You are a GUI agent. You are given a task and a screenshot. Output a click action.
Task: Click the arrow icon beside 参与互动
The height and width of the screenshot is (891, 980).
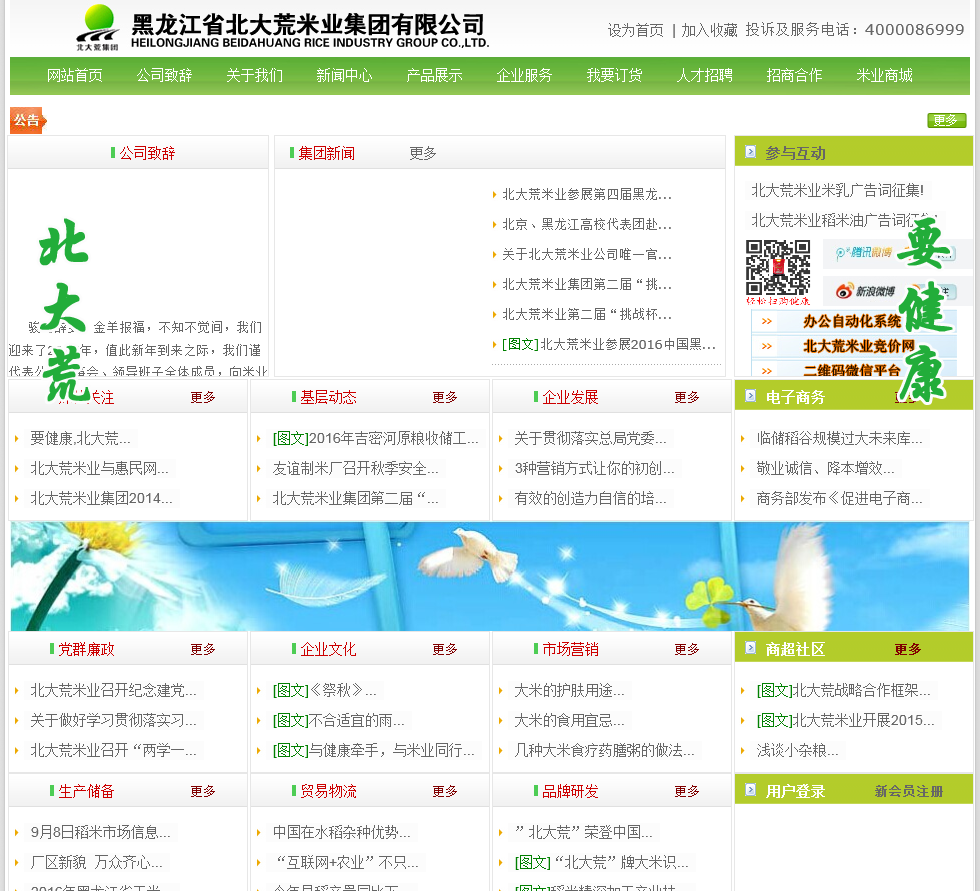(751, 152)
